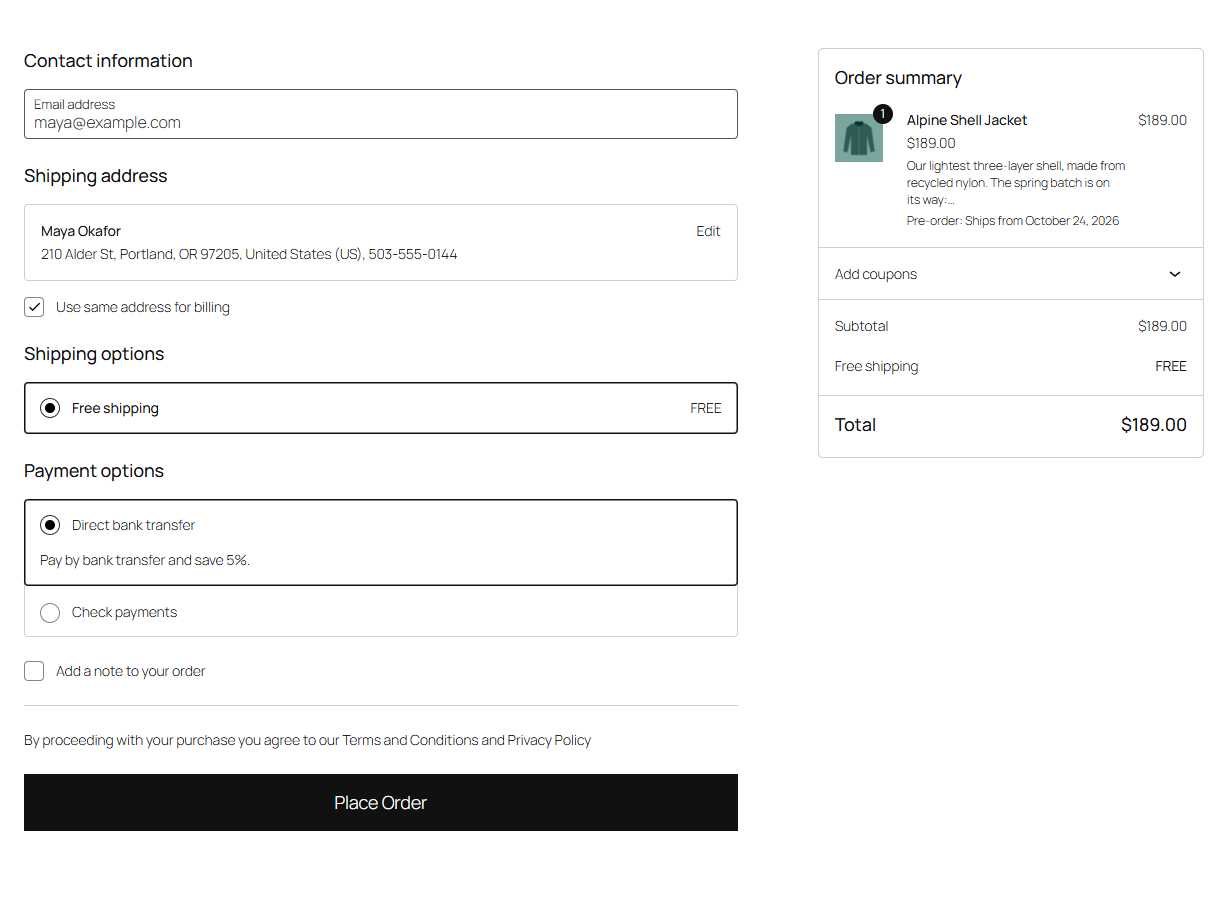Open the Privacy Policy link

coord(549,740)
